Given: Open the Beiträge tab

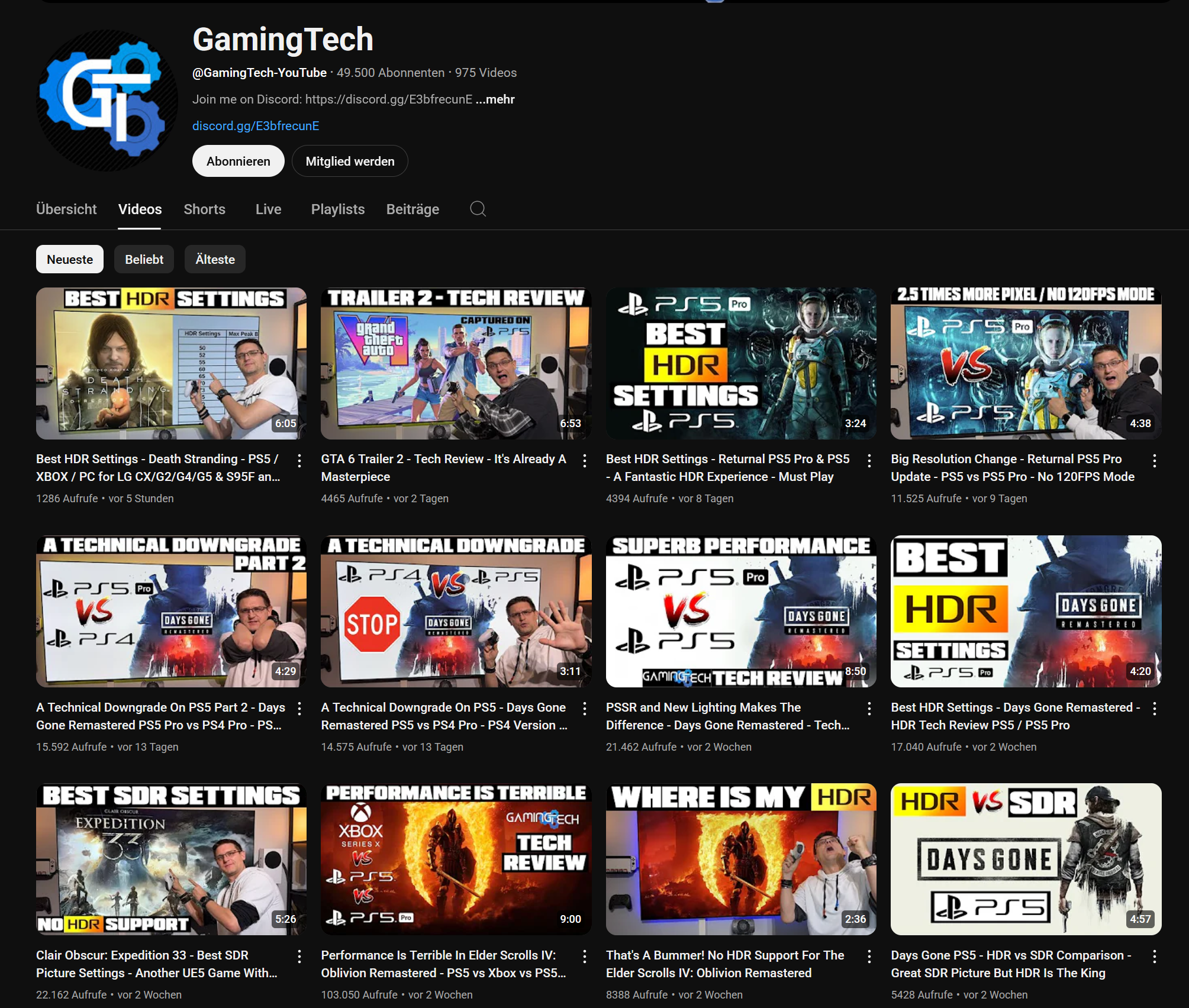Looking at the screenshot, I should pos(413,209).
